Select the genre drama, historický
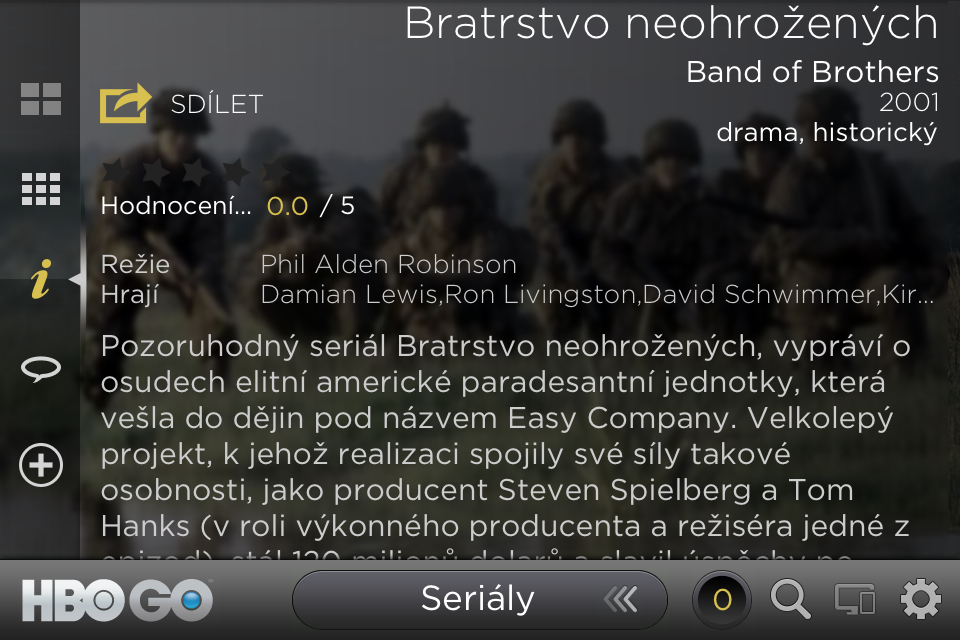The width and height of the screenshot is (960, 640). (x=827, y=133)
